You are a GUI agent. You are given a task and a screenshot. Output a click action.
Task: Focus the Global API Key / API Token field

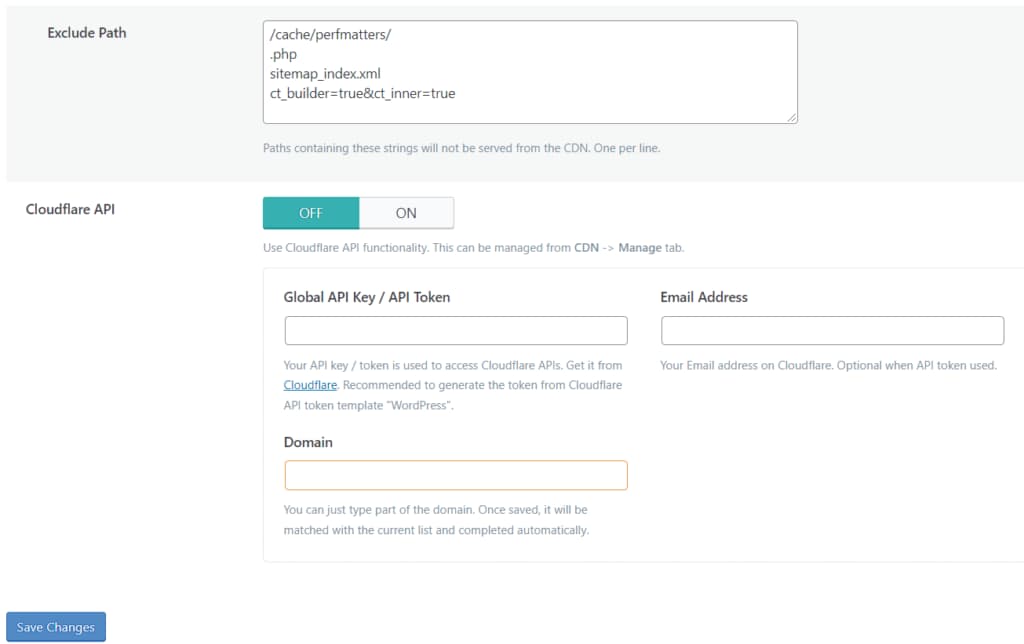click(456, 330)
